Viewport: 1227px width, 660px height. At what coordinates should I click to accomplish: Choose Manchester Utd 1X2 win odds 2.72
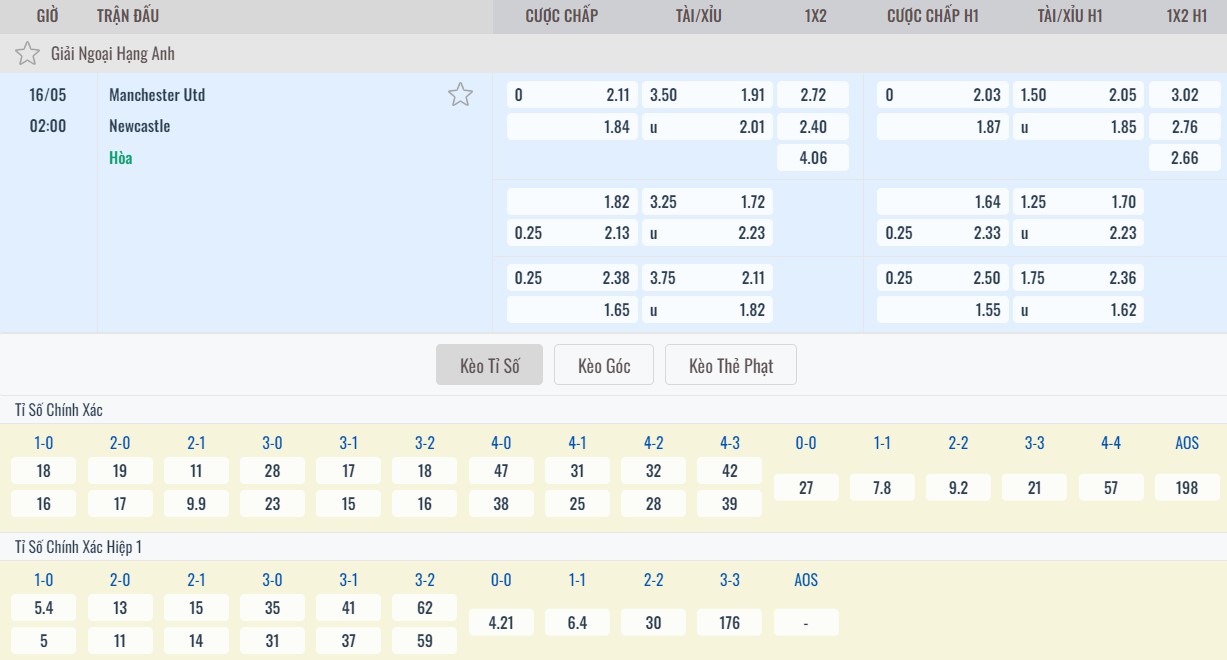point(813,95)
